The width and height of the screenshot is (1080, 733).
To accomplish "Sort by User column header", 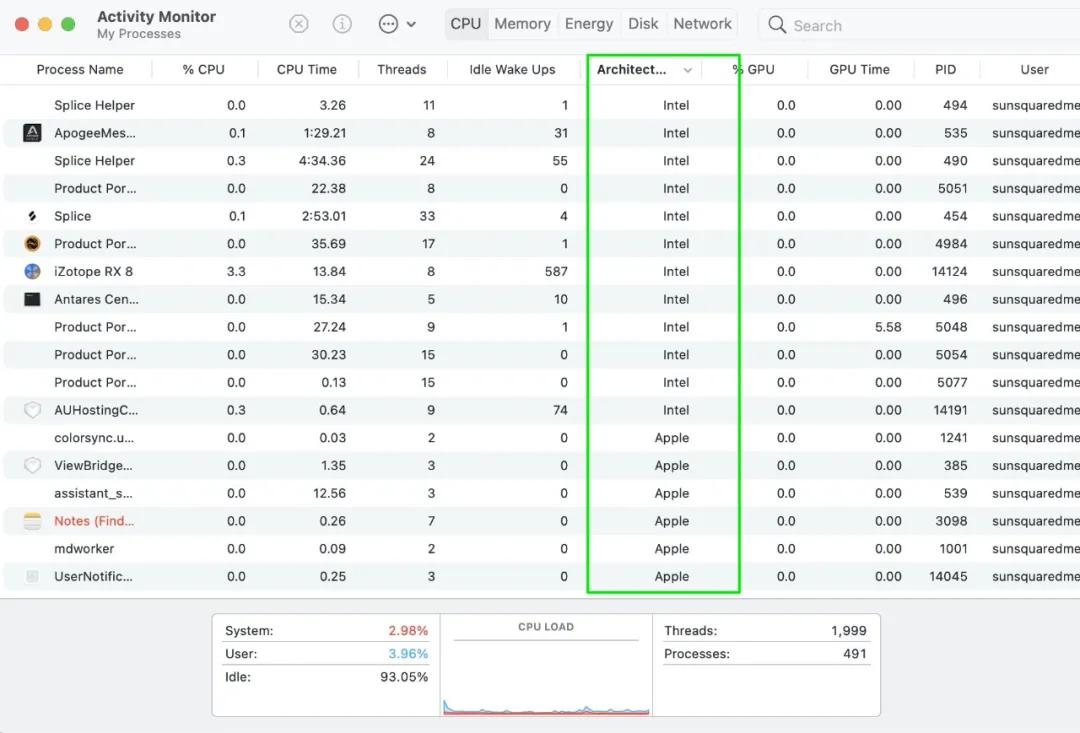I will 1035,70.
